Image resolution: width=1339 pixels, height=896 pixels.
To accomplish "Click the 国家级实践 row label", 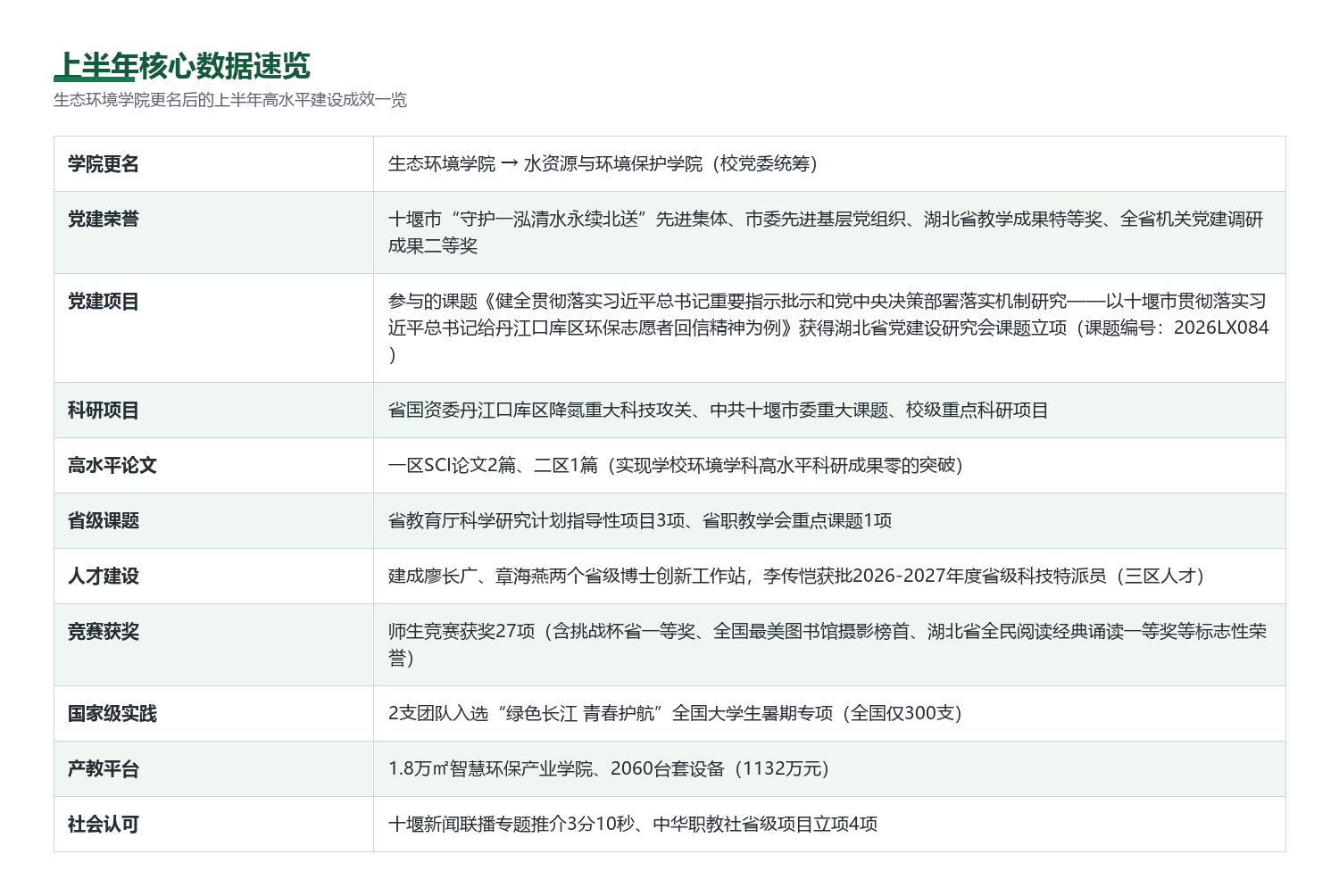I will [112, 714].
